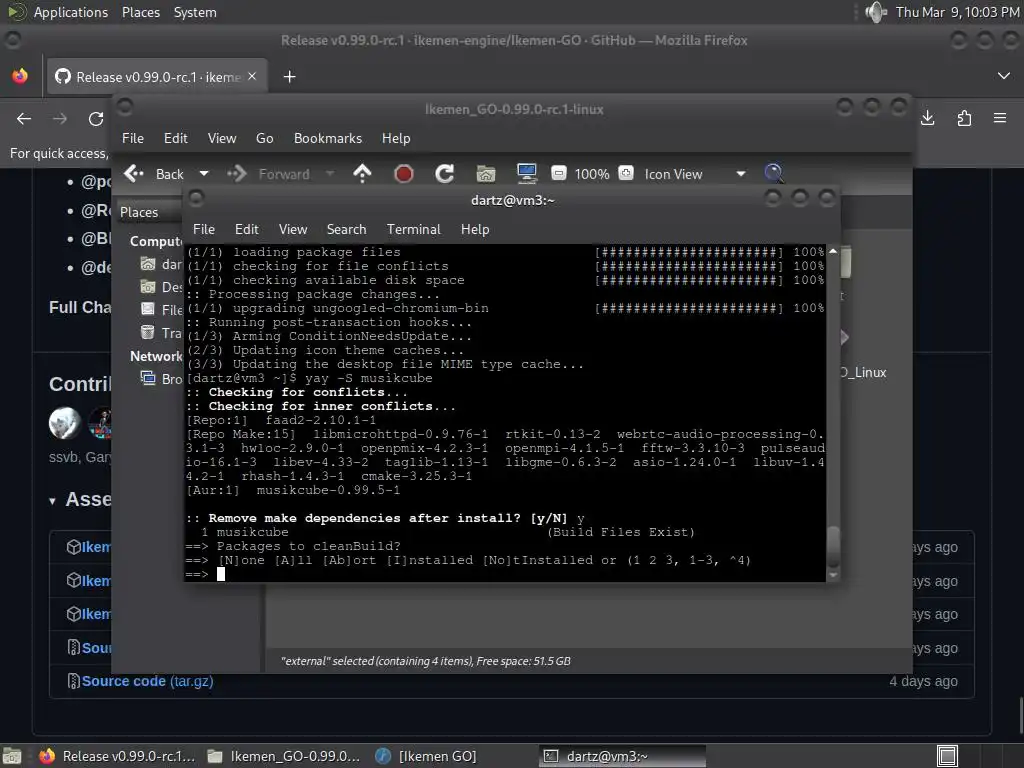Click the 100% zoom level
The height and width of the screenshot is (768, 1024).
click(592, 174)
